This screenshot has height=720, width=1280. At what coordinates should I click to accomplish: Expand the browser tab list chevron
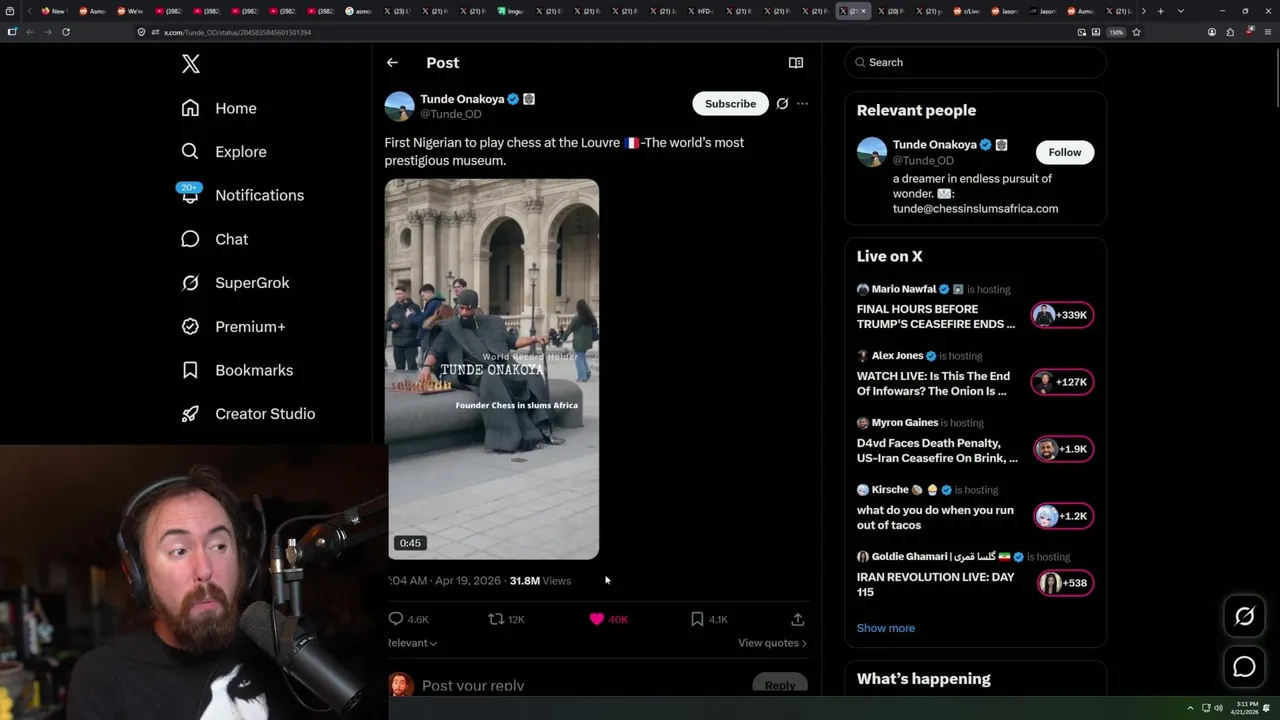(1181, 11)
